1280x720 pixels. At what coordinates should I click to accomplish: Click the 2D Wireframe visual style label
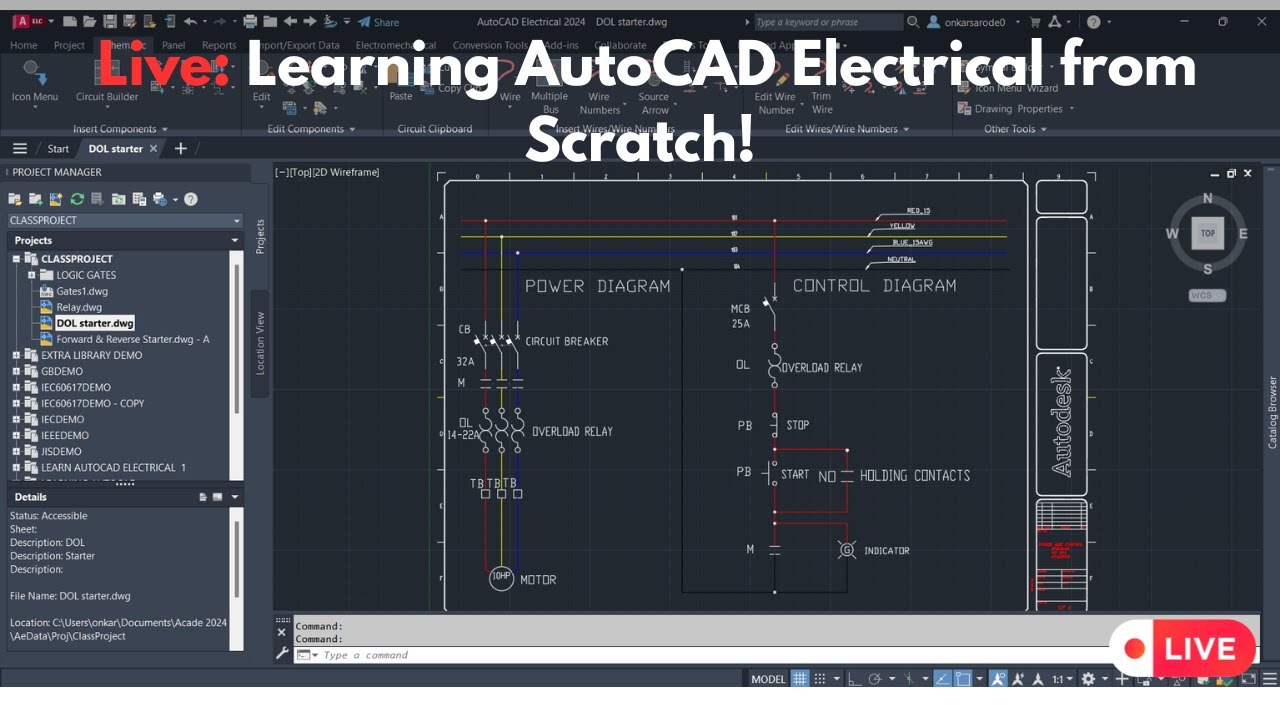point(346,172)
